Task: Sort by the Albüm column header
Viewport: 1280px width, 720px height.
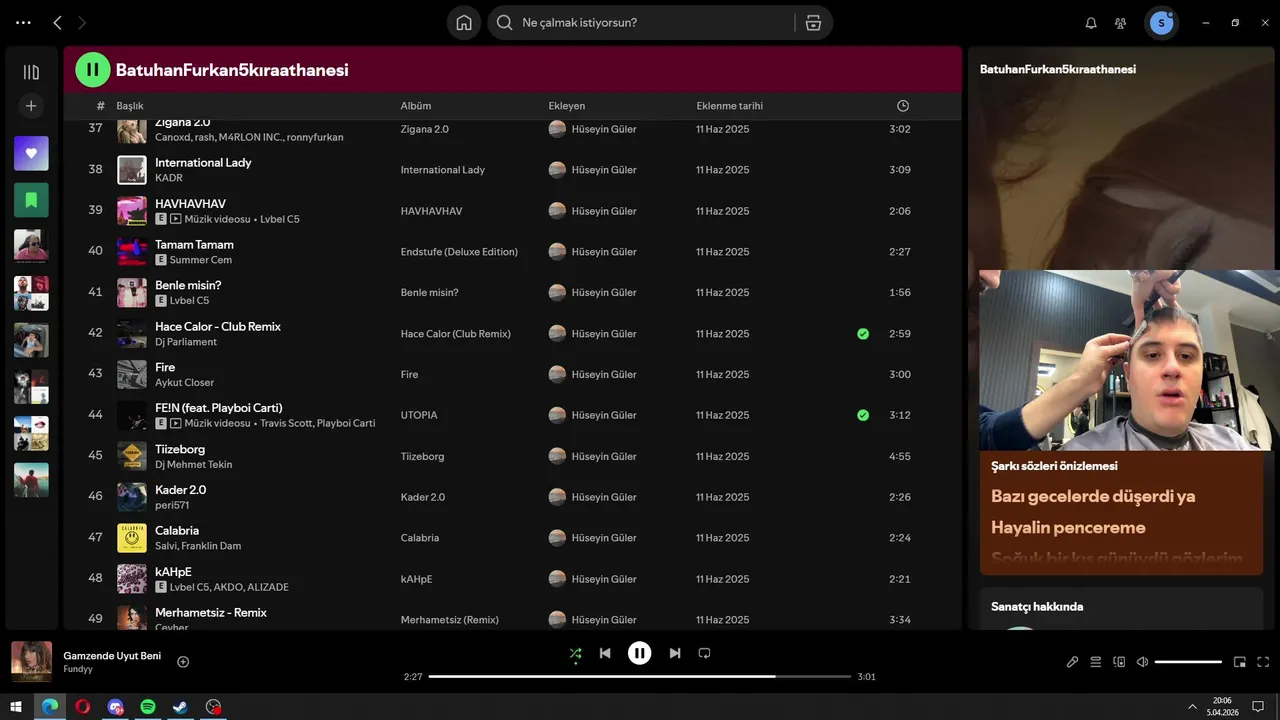Action: (416, 106)
